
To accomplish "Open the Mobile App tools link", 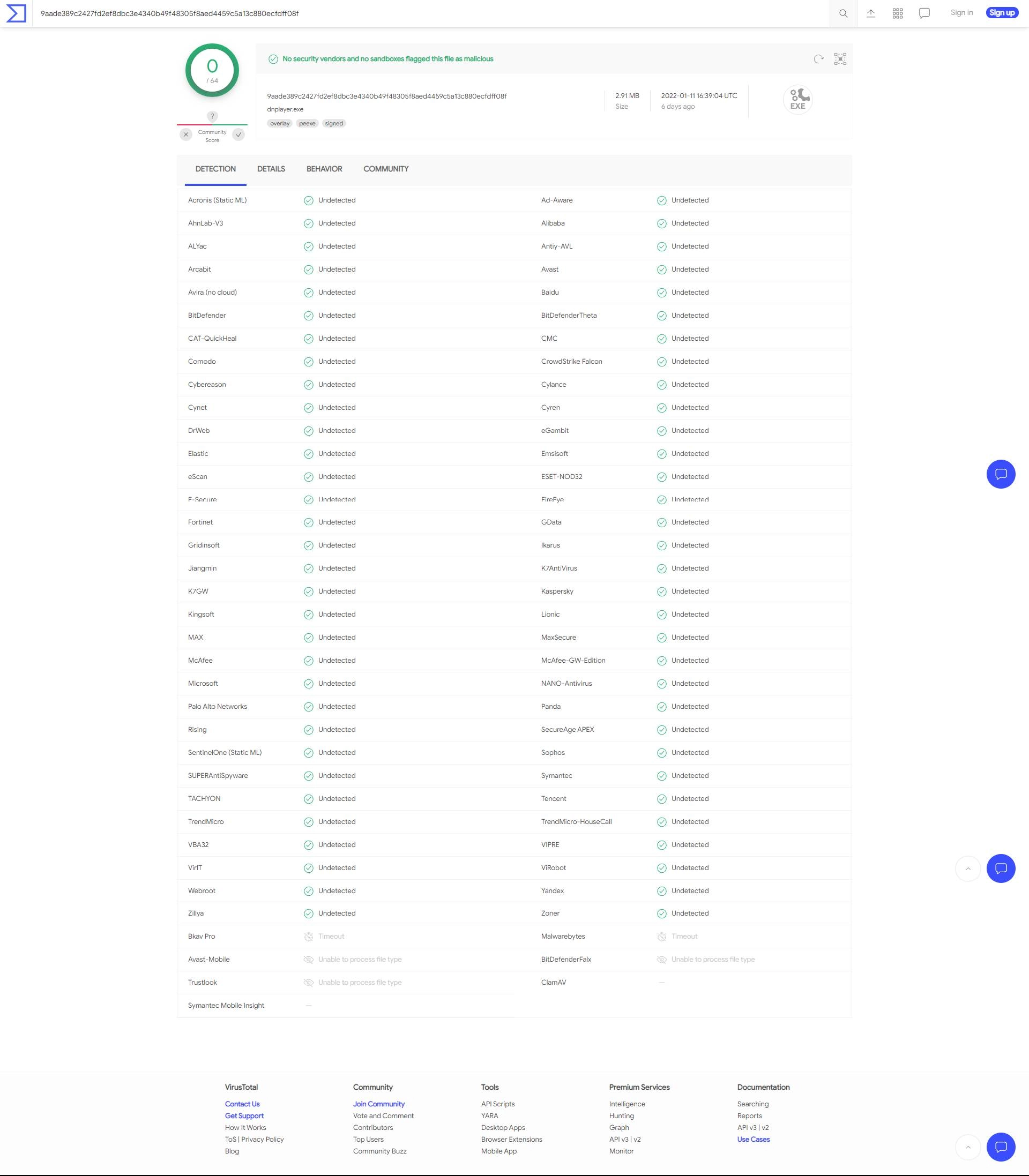I will click(x=499, y=1151).
